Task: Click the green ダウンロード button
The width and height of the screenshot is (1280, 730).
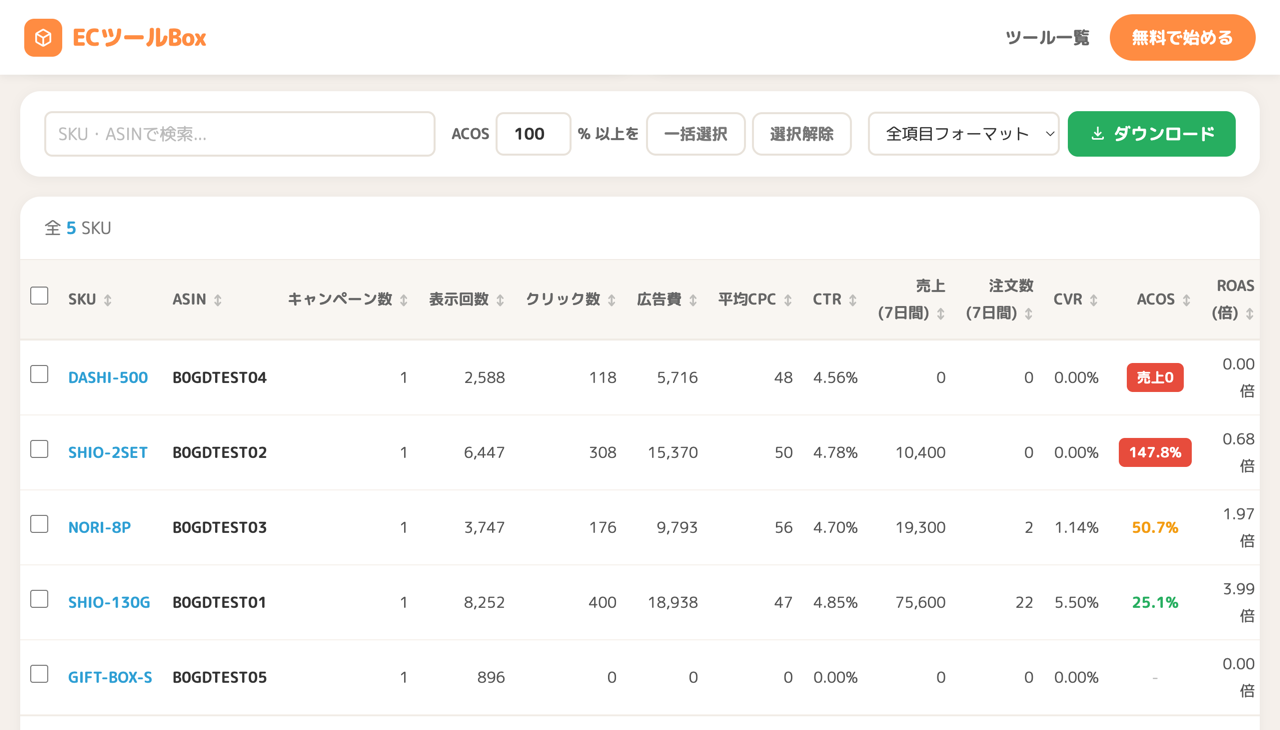Action: (x=1152, y=134)
